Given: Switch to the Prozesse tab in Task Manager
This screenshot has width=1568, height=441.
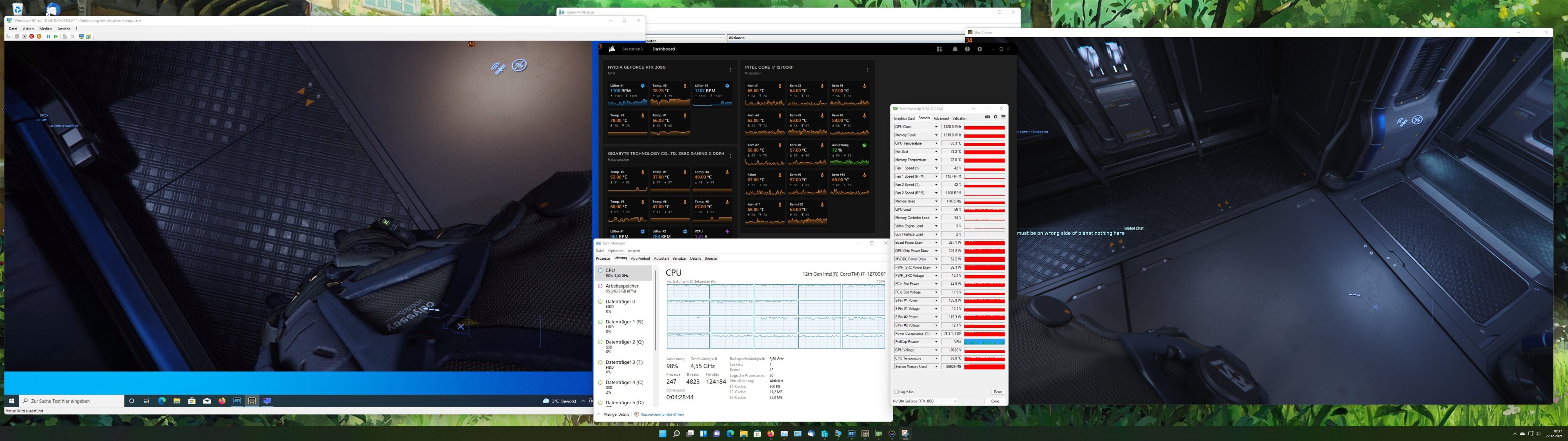Looking at the screenshot, I should [x=603, y=258].
